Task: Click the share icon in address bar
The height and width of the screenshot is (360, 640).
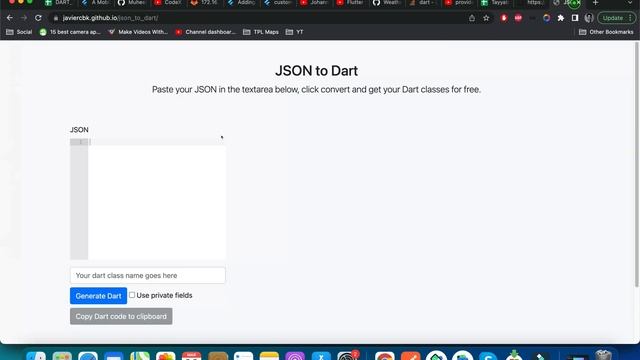Action: [x=472, y=18]
